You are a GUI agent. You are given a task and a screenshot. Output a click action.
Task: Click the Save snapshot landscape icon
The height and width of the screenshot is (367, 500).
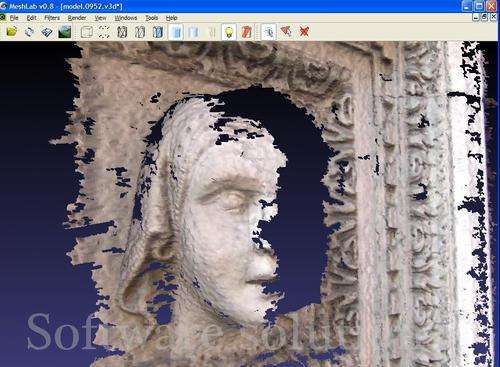click(65, 32)
